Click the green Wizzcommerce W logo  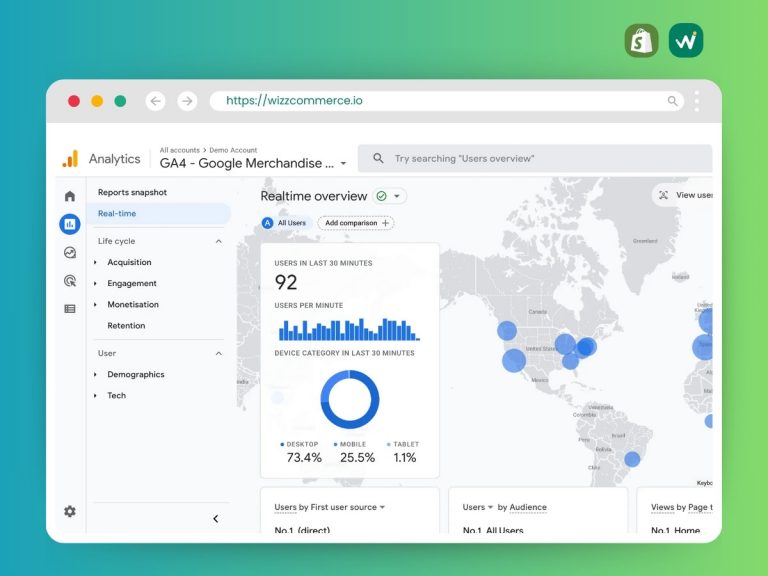click(x=686, y=41)
